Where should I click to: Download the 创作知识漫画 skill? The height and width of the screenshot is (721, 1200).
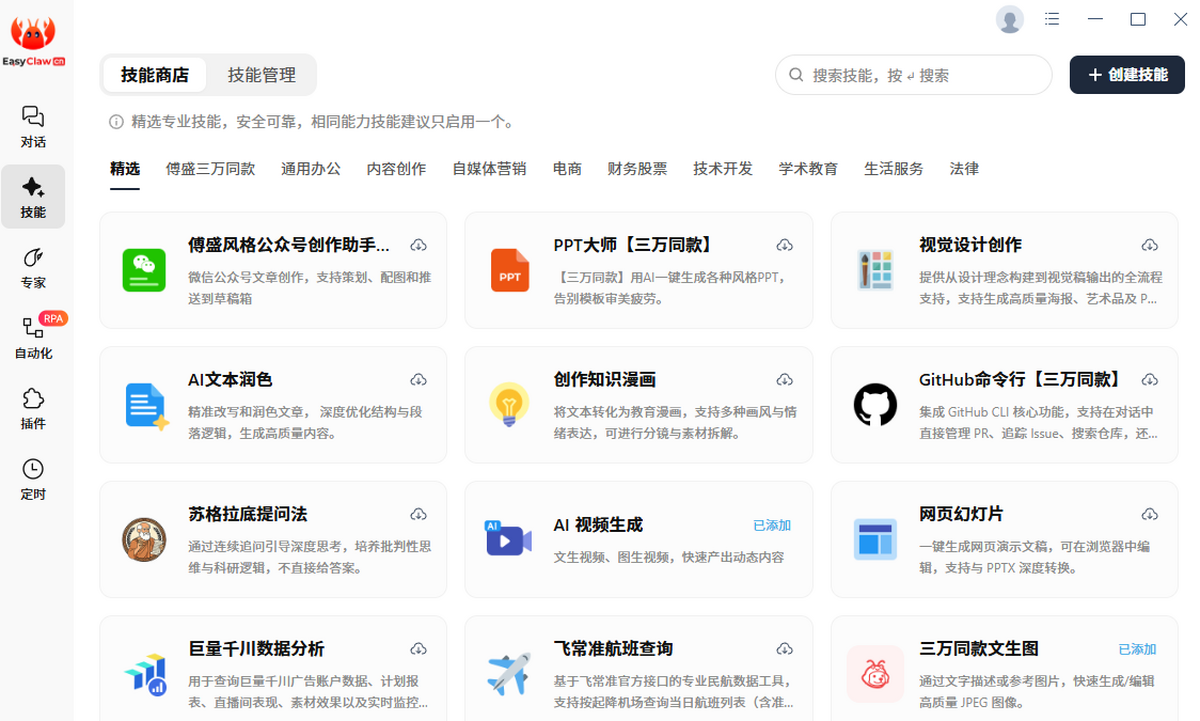tap(785, 380)
